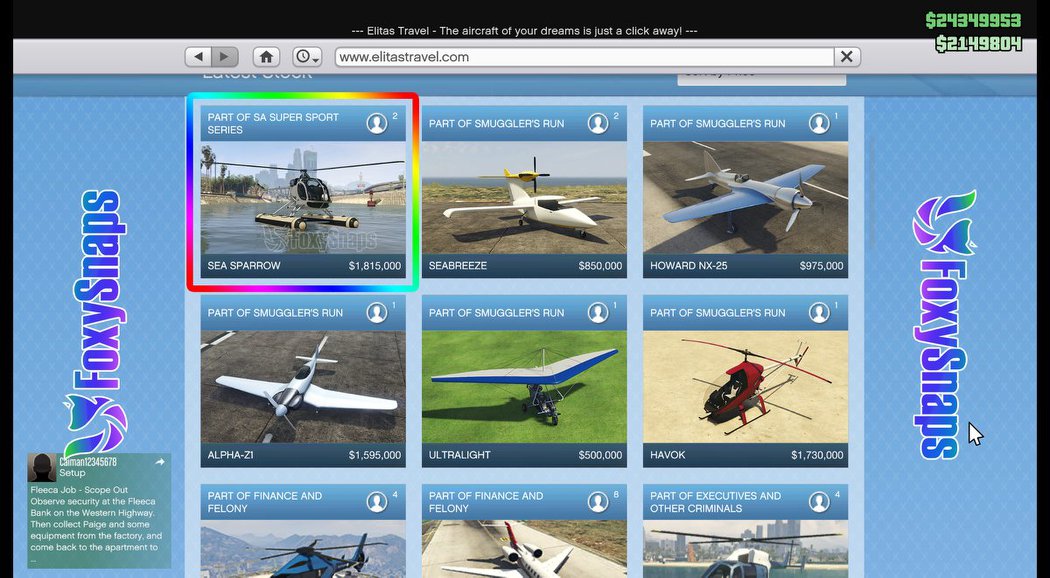
Task: Click Executives and Other Criminals helicopter card image
Action: click(x=745, y=549)
